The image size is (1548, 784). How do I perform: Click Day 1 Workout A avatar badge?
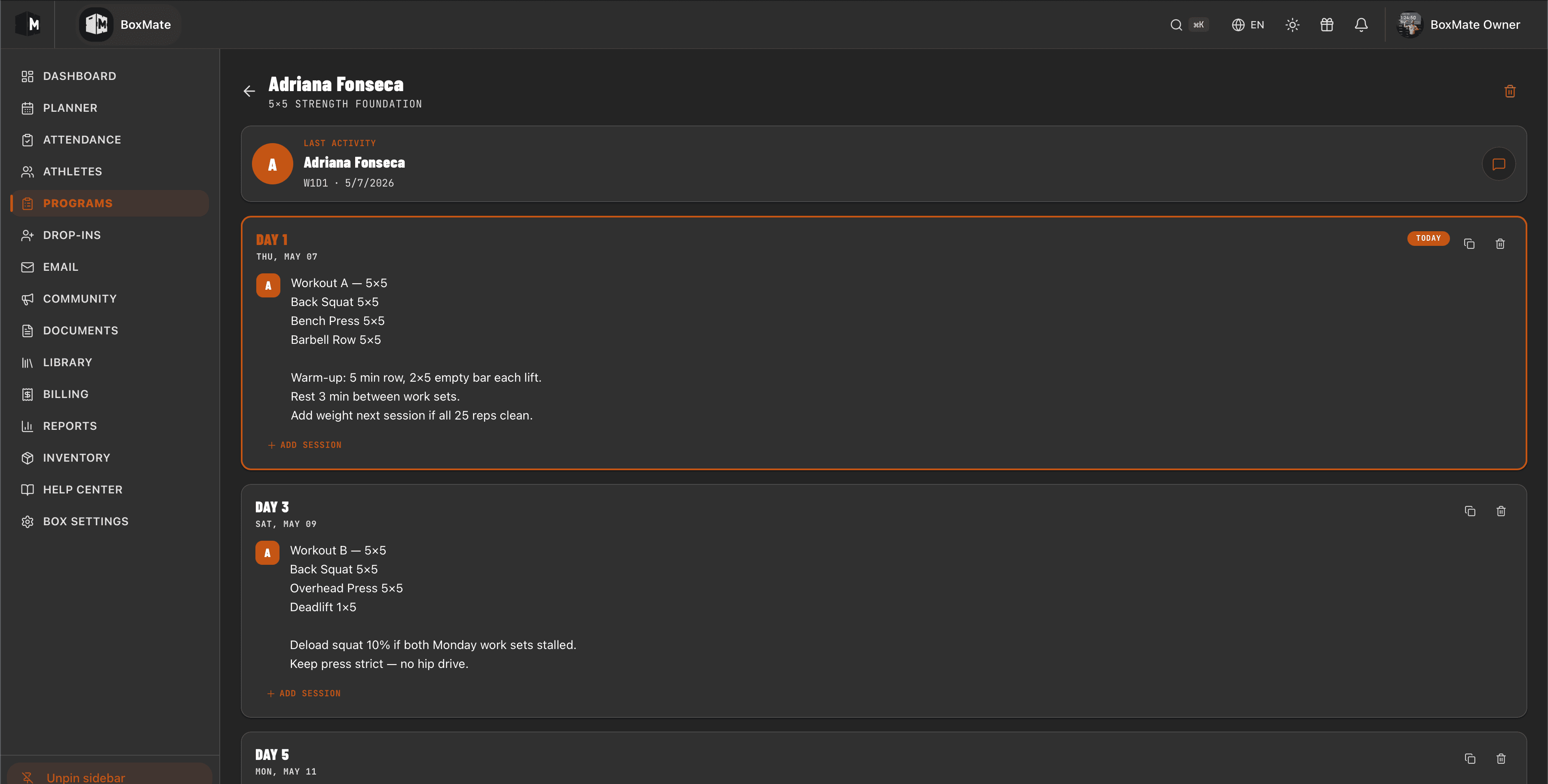click(268, 285)
